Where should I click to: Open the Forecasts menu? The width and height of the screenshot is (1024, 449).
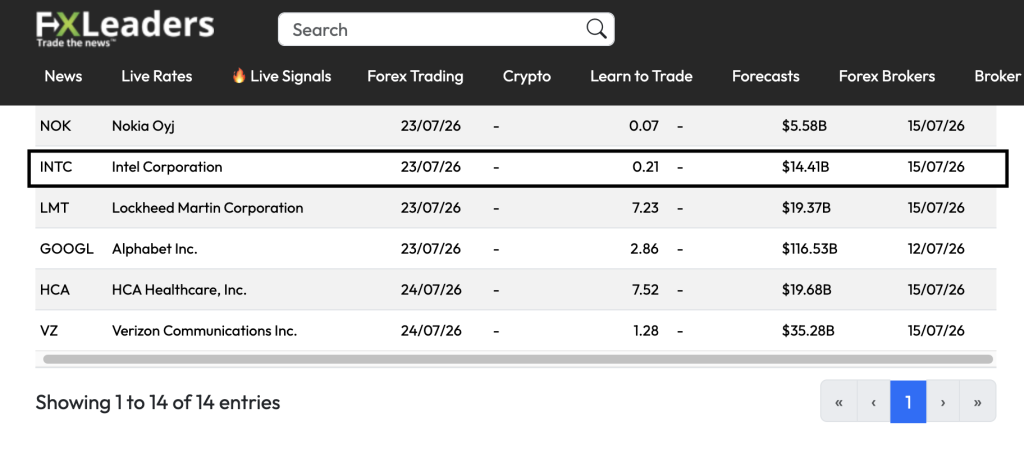click(765, 76)
